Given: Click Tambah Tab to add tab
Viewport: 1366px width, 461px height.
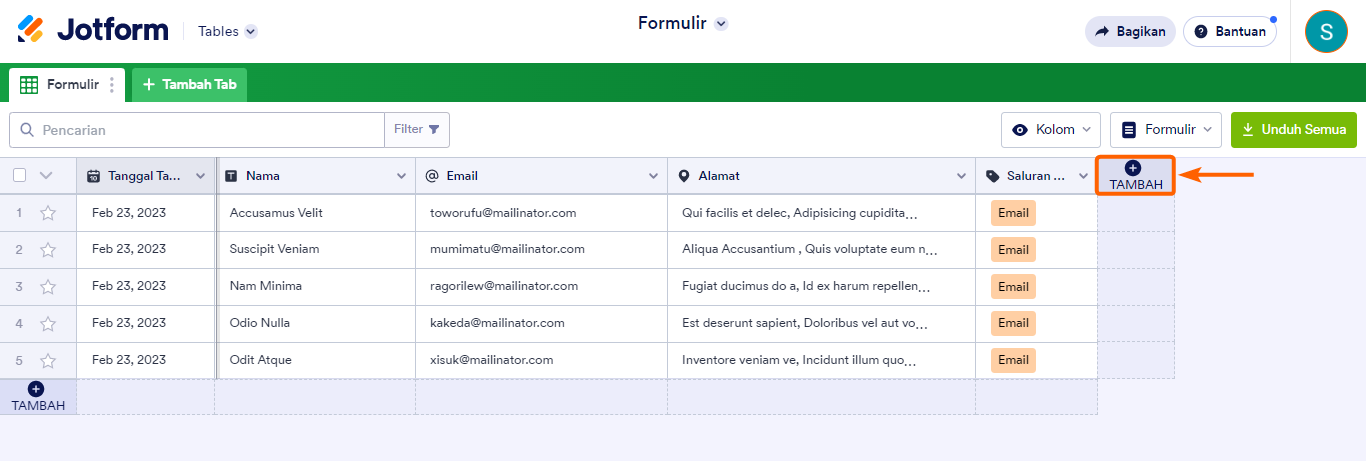Looking at the screenshot, I should [189, 85].
